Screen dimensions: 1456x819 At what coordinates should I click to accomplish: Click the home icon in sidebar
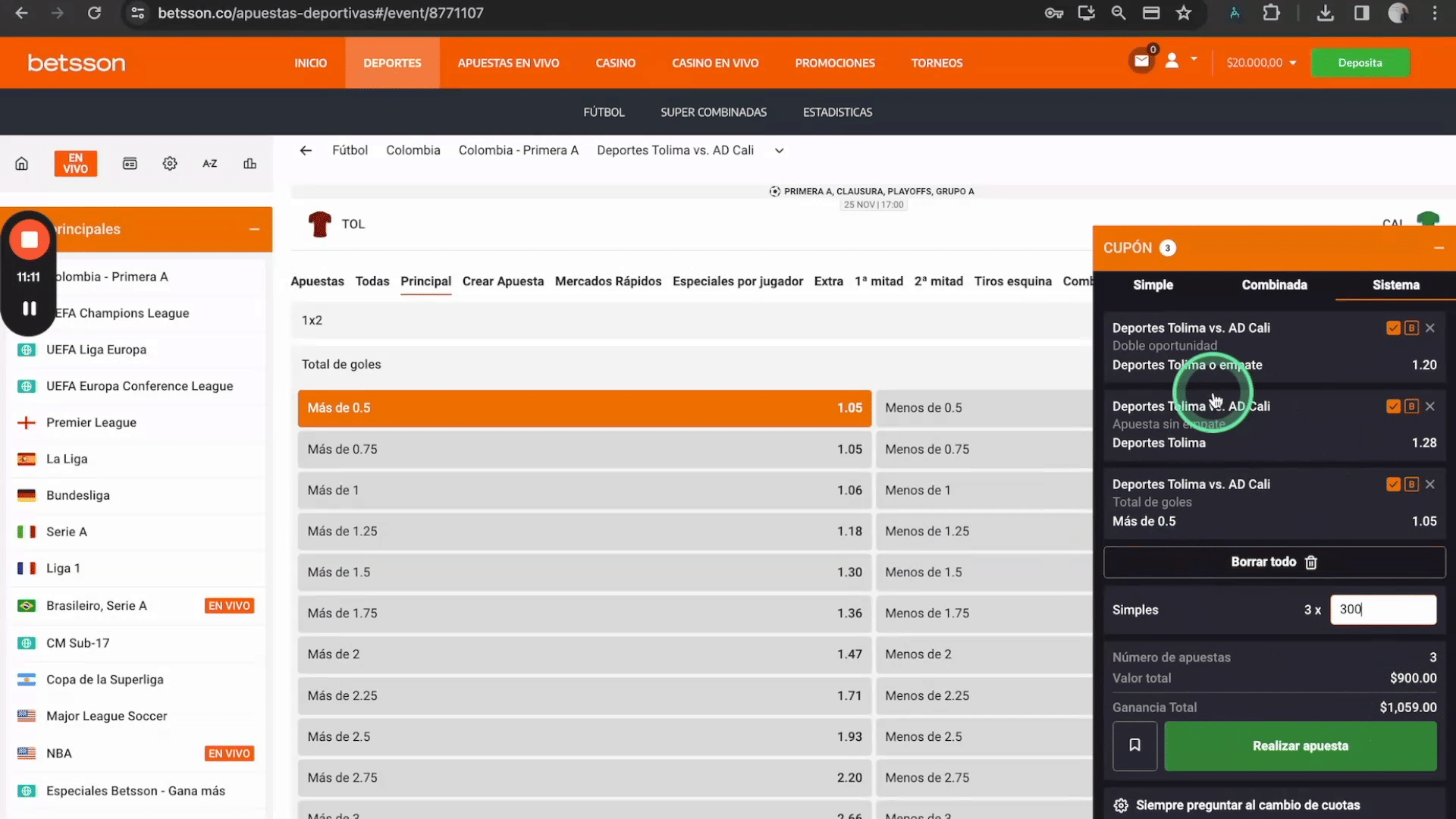click(22, 164)
